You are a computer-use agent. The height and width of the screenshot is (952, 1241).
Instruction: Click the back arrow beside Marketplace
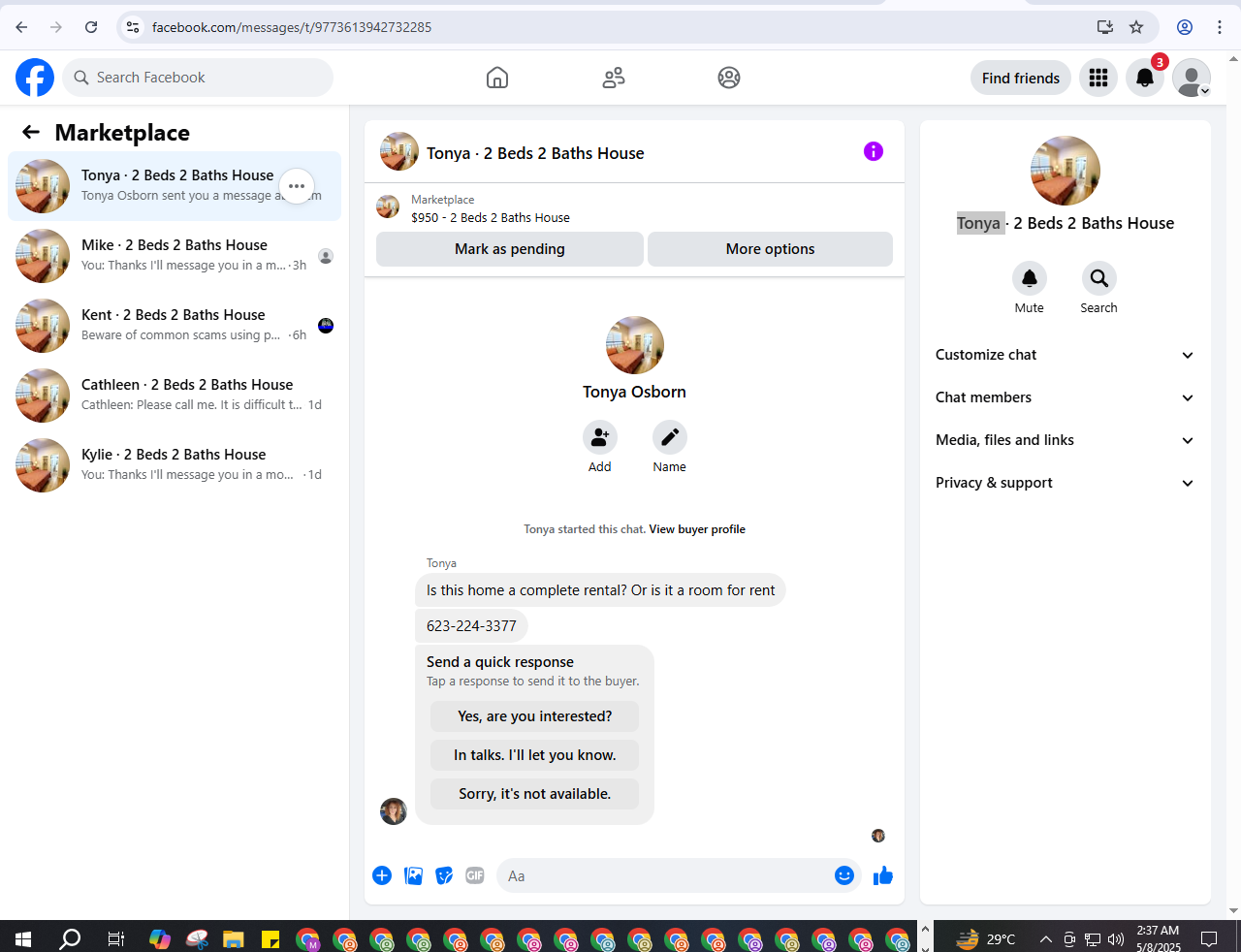point(31,132)
